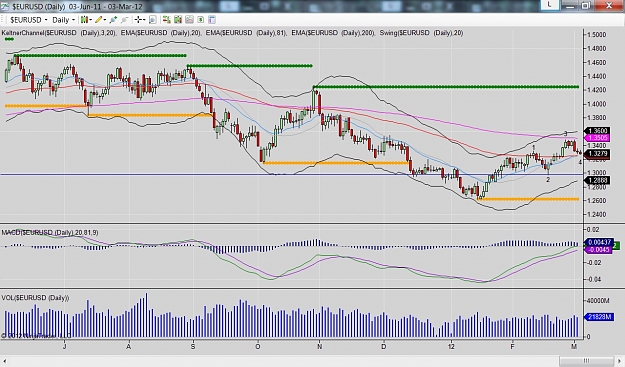The image size is (625, 367).
Task: Click the 1.5000 price axis label
Action: pos(597,35)
